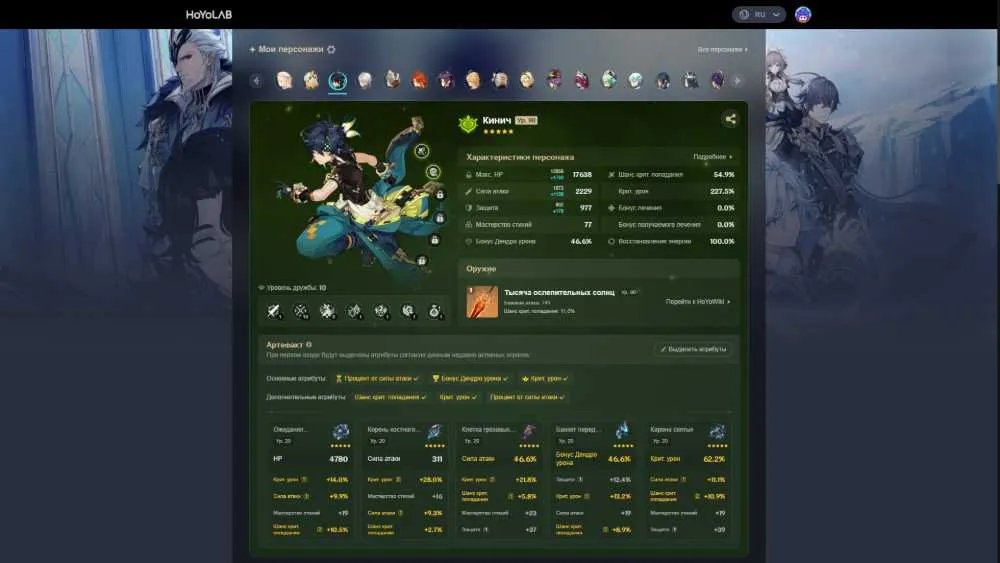Click the HoYoLAB logo
The height and width of the screenshot is (563, 1000).
coord(209,15)
